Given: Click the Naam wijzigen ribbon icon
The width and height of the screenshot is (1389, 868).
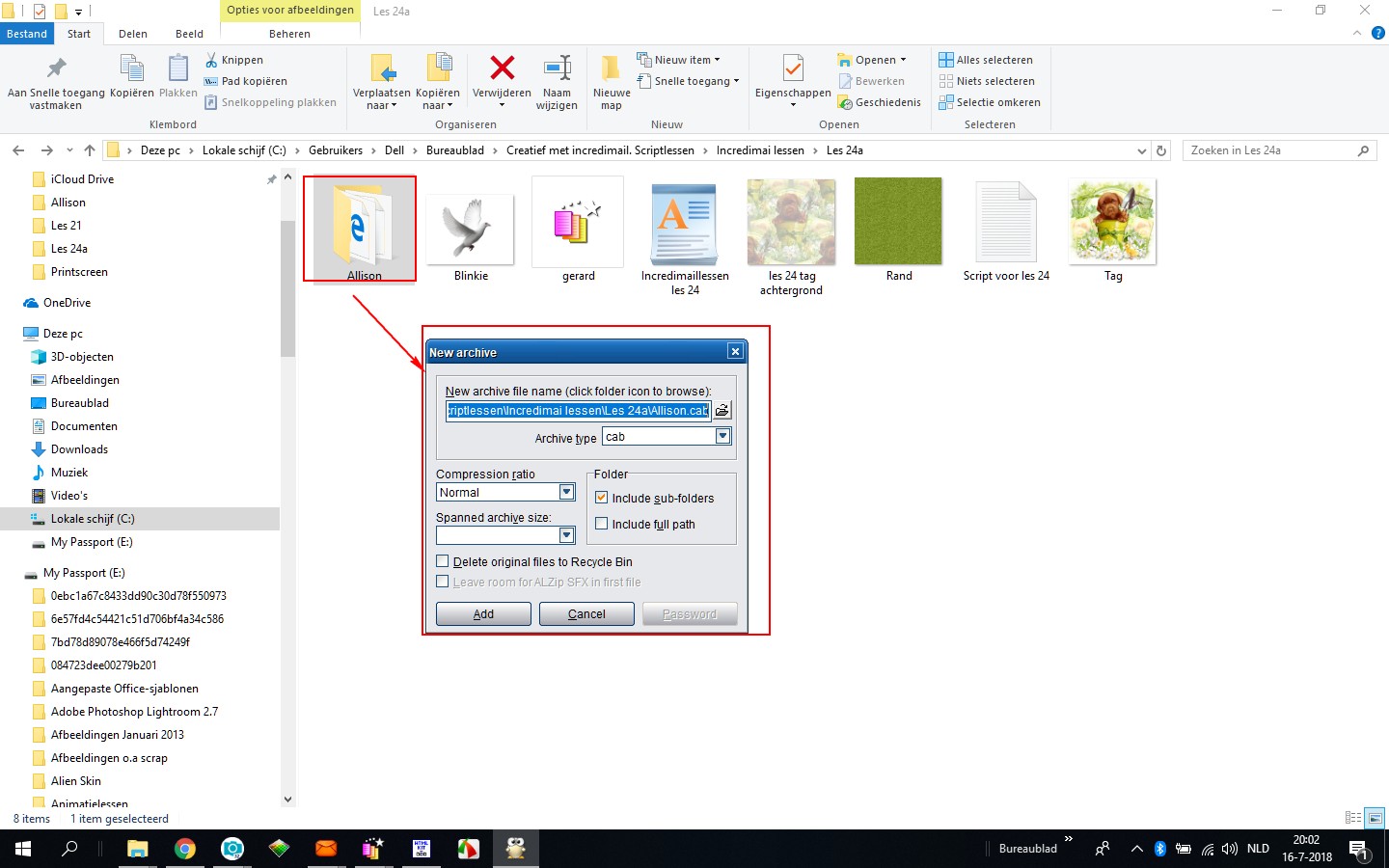Looking at the screenshot, I should [557, 68].
